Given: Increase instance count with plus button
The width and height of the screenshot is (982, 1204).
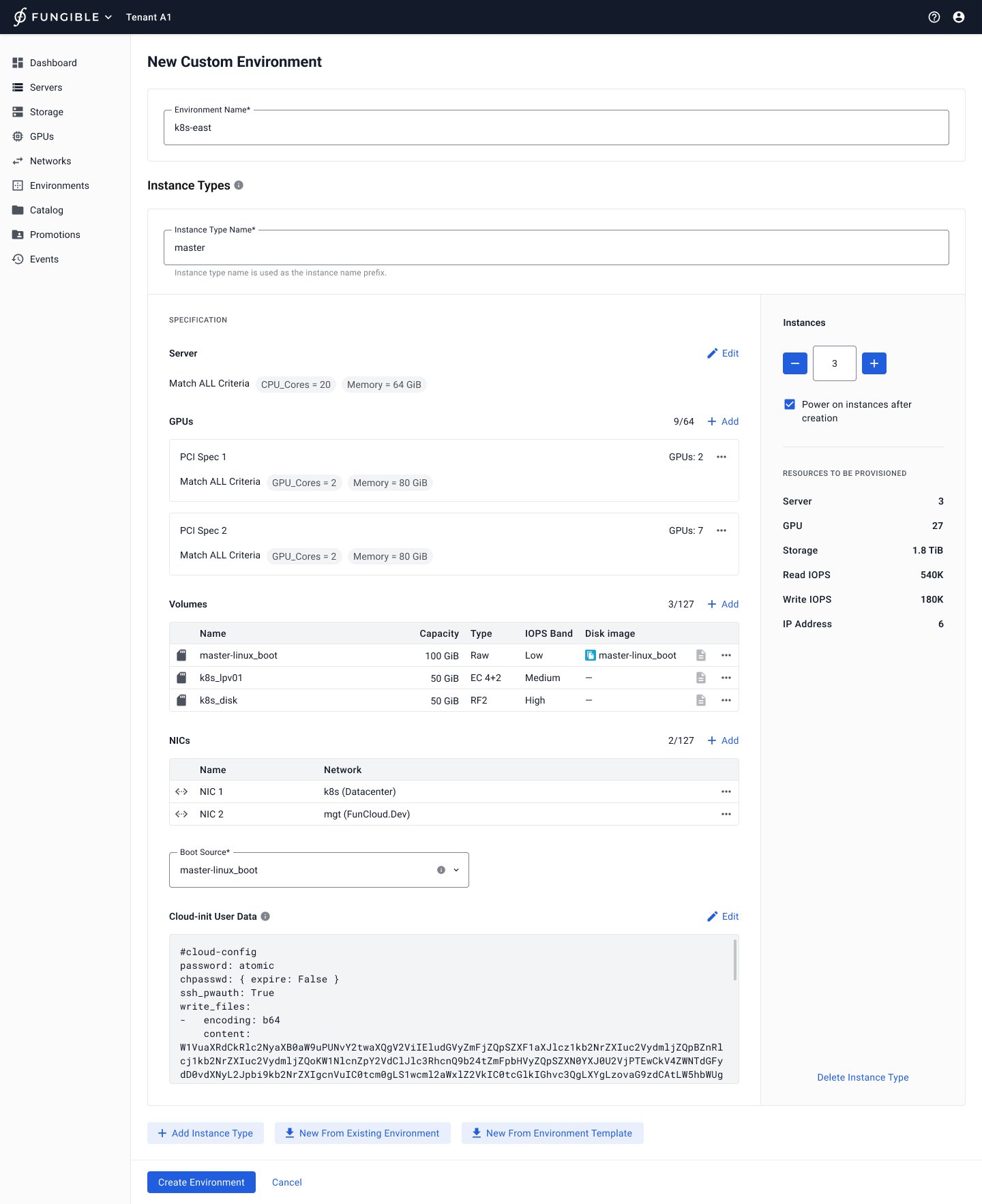Looking at the screenshot, I should click(x=874, y=363).
